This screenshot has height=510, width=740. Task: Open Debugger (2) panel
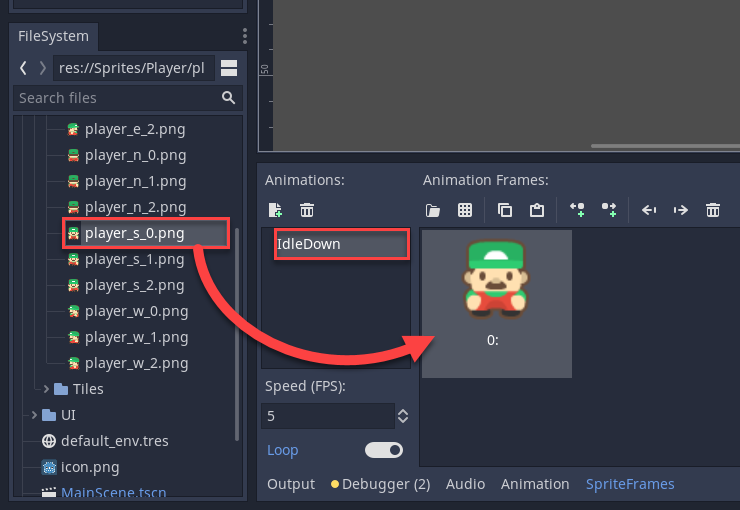tap(380, 484)
